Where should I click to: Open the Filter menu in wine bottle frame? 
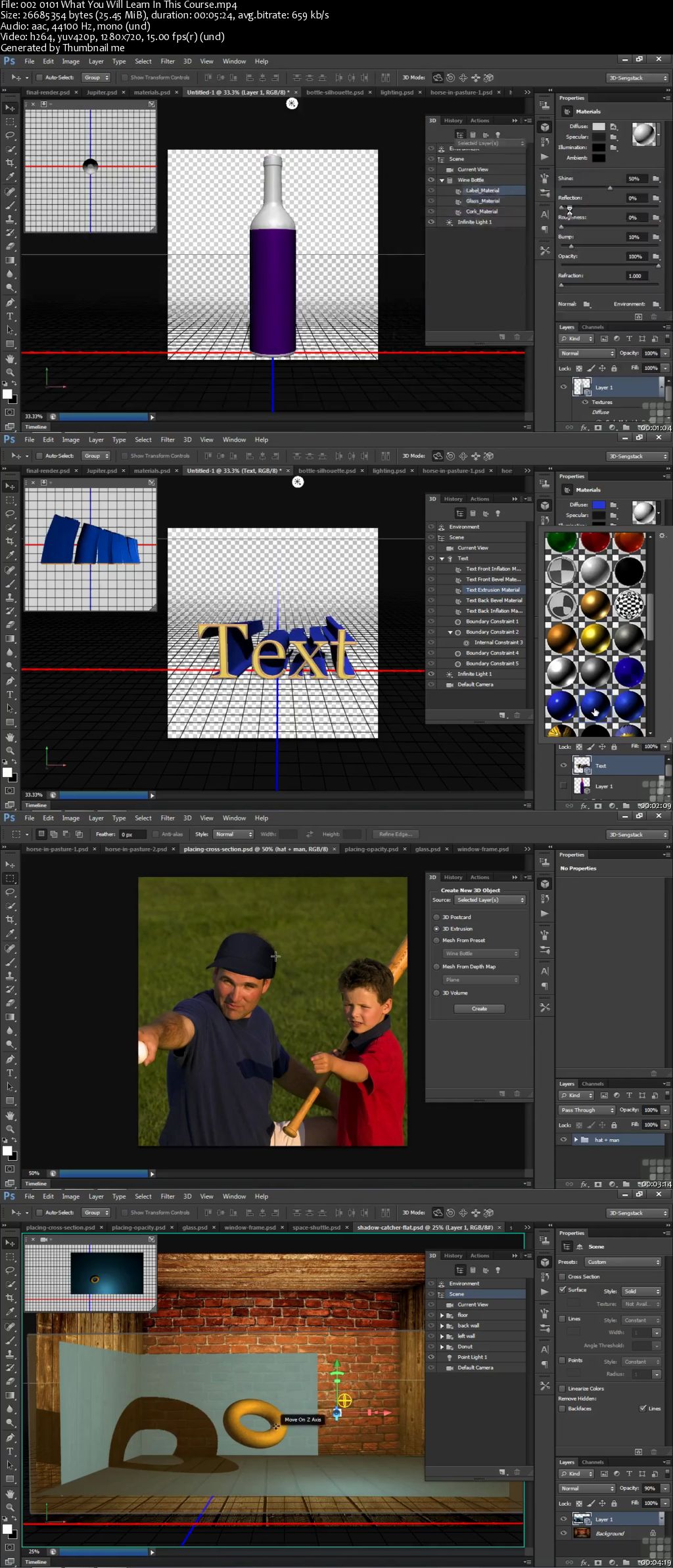[x=168, y=61]
